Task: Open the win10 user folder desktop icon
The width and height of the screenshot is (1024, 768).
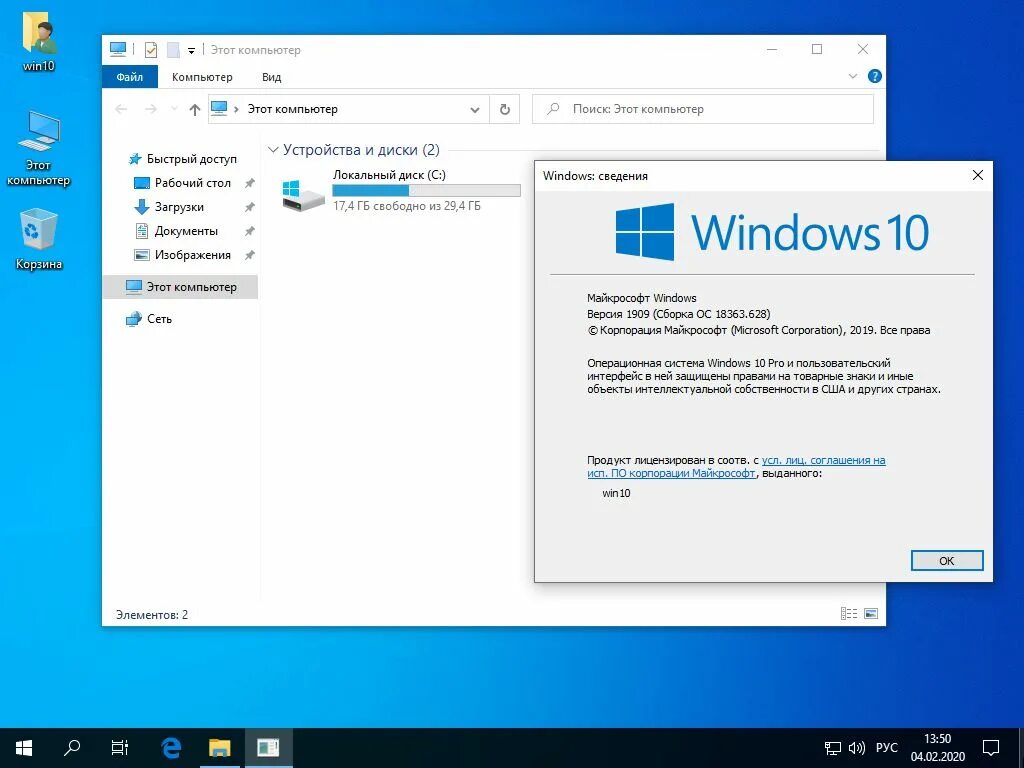Action: tap(39, 40)
